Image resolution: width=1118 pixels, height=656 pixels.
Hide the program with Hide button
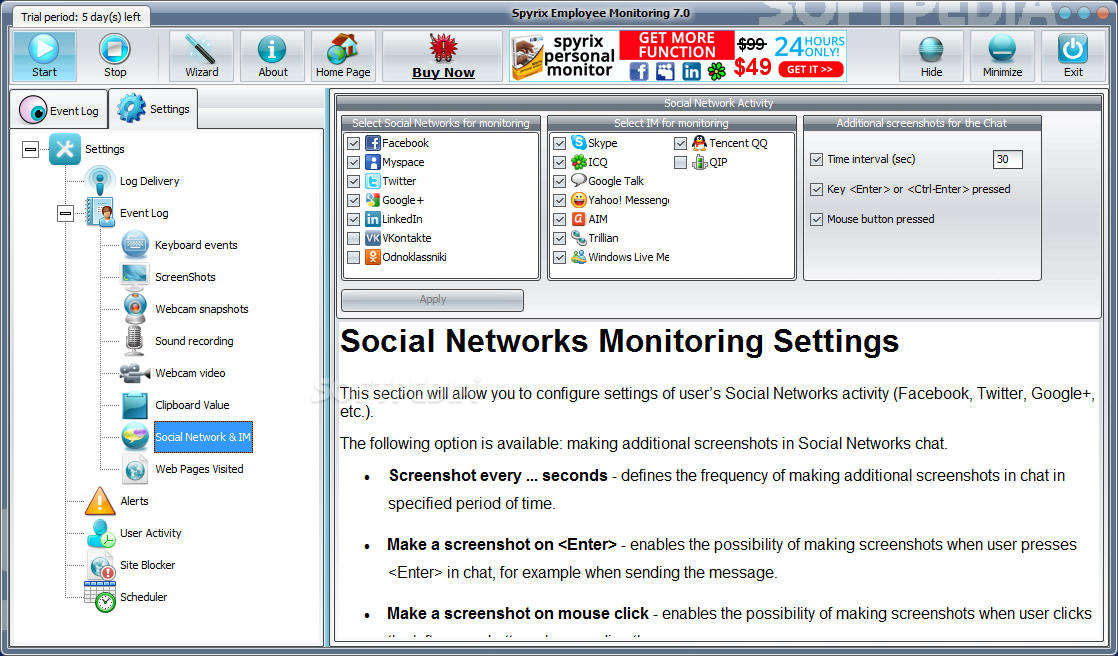point(931,56)
